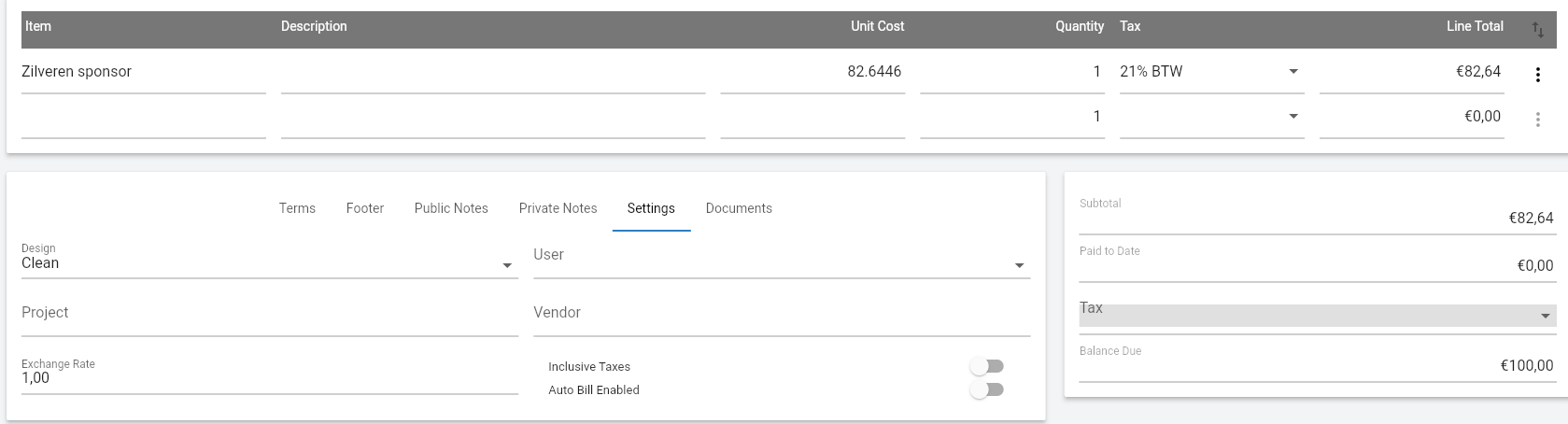Click the Project input field
Image resolution: width=1568 pixels, height=424 pixels.
point(269,316)
